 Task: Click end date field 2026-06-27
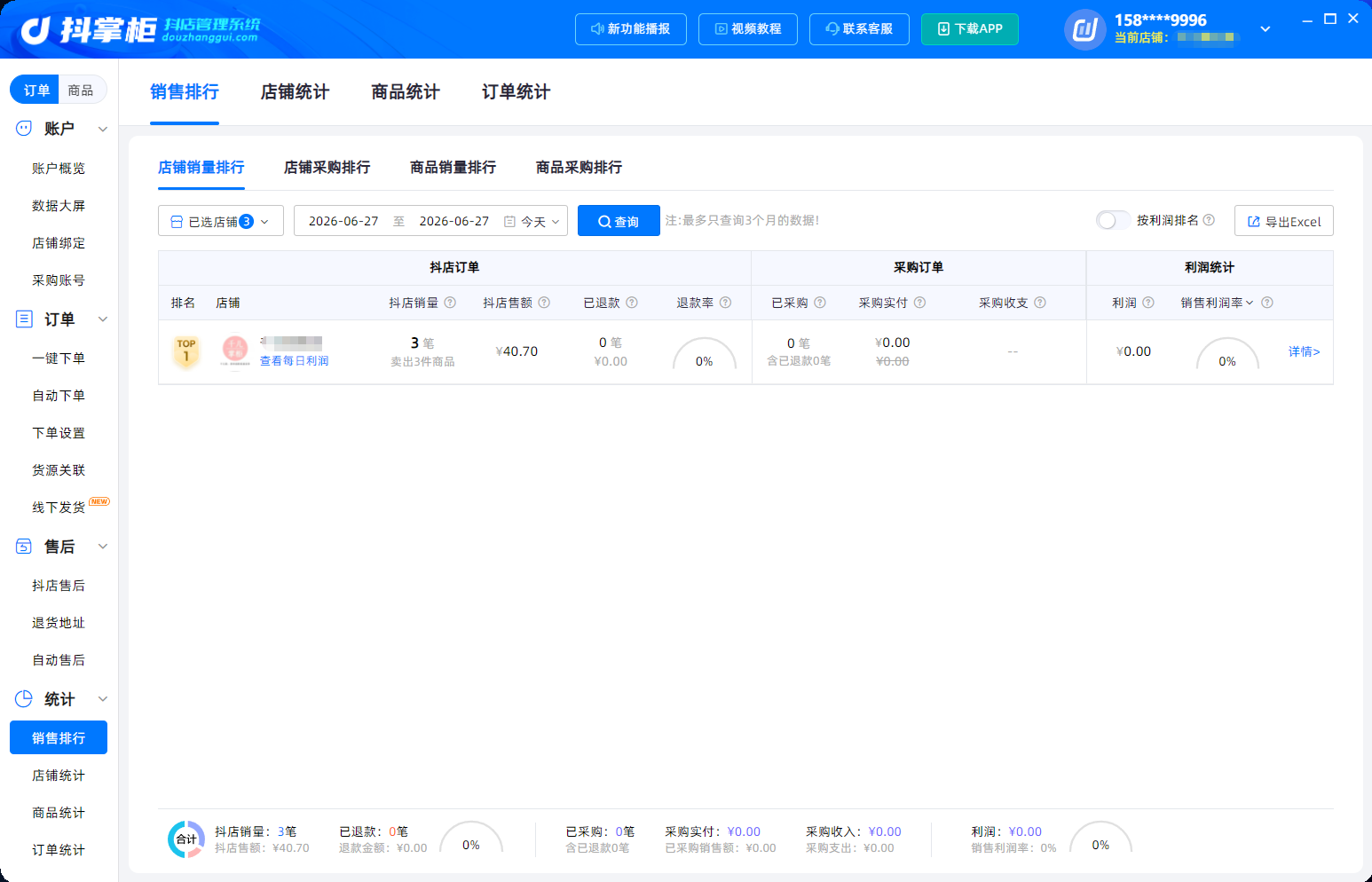coord(454,221)
